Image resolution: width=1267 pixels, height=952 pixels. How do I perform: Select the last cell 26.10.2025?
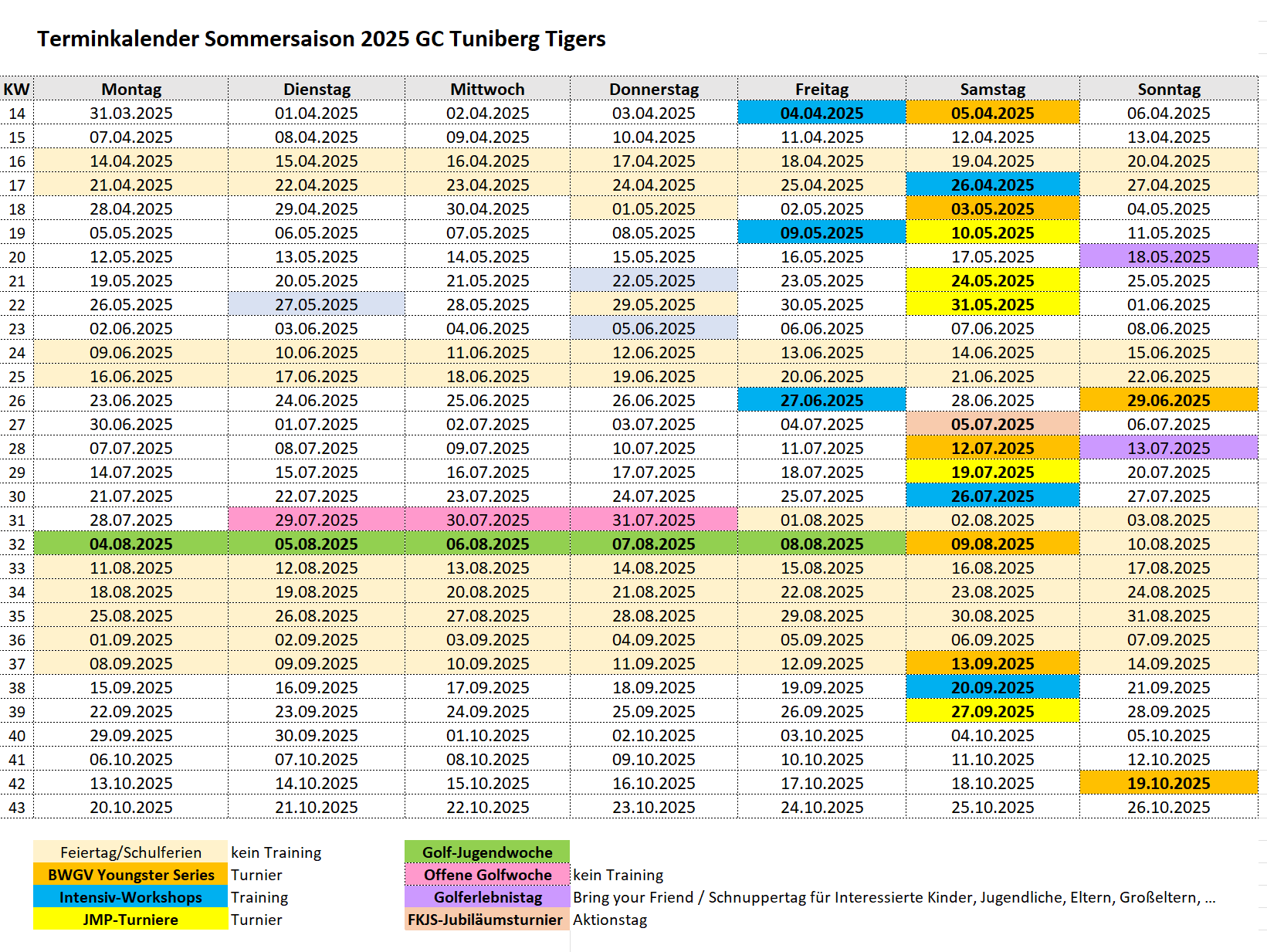tap(1169, 807)
